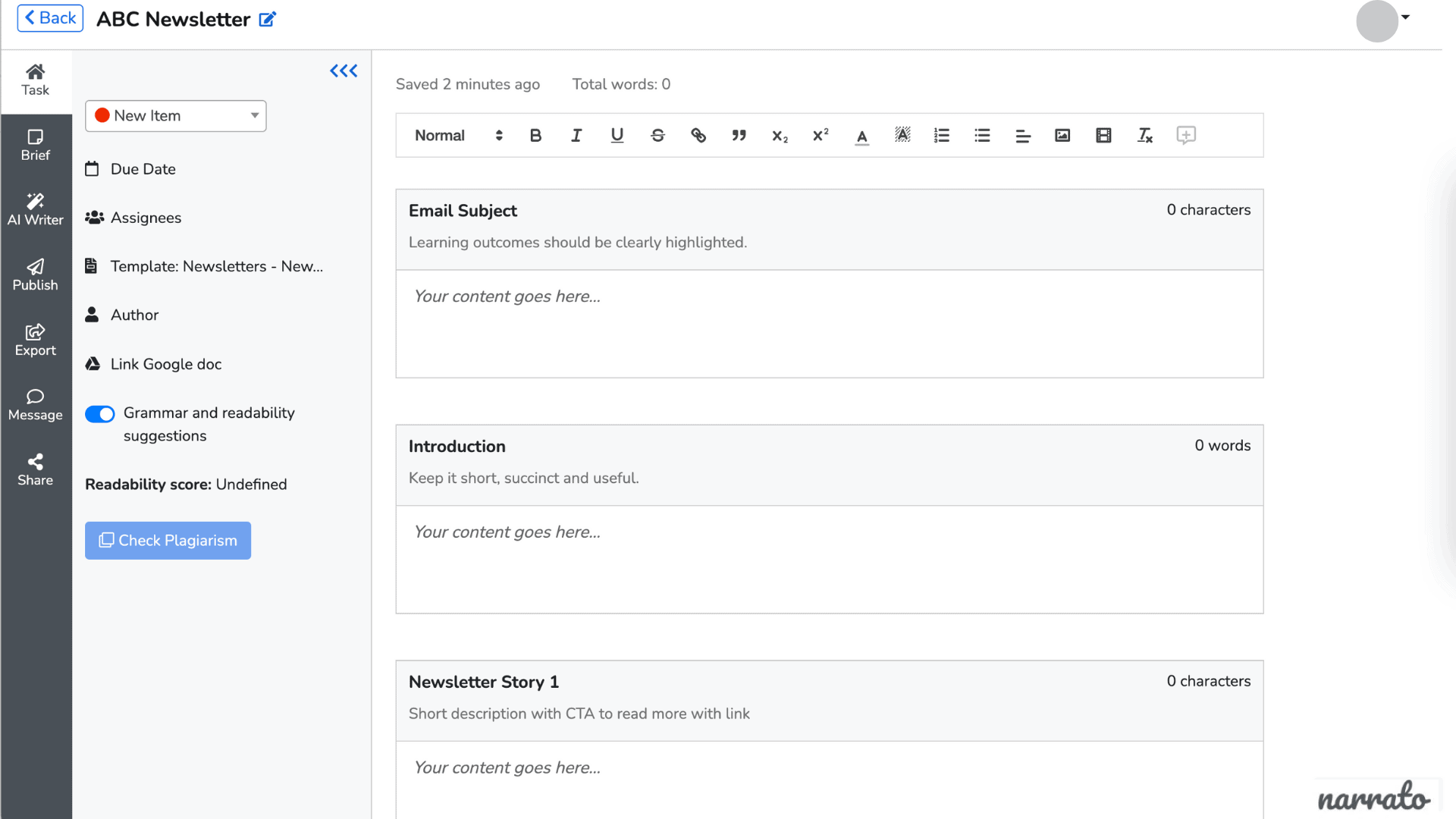
Task: Click the Introduction content input field
Action: click(830, 559)
